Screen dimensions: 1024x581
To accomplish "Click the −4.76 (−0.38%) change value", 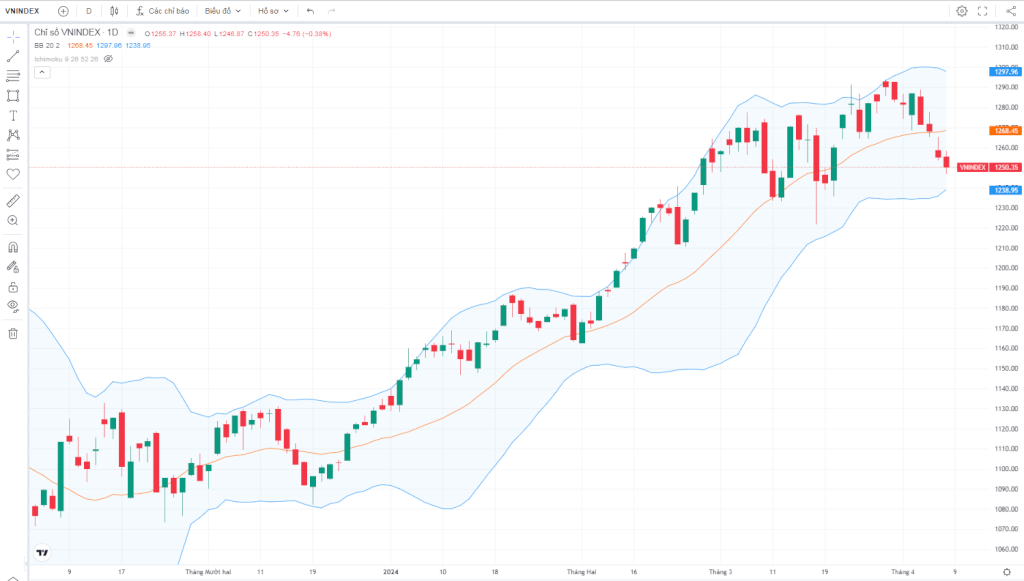I will point(307,34).
